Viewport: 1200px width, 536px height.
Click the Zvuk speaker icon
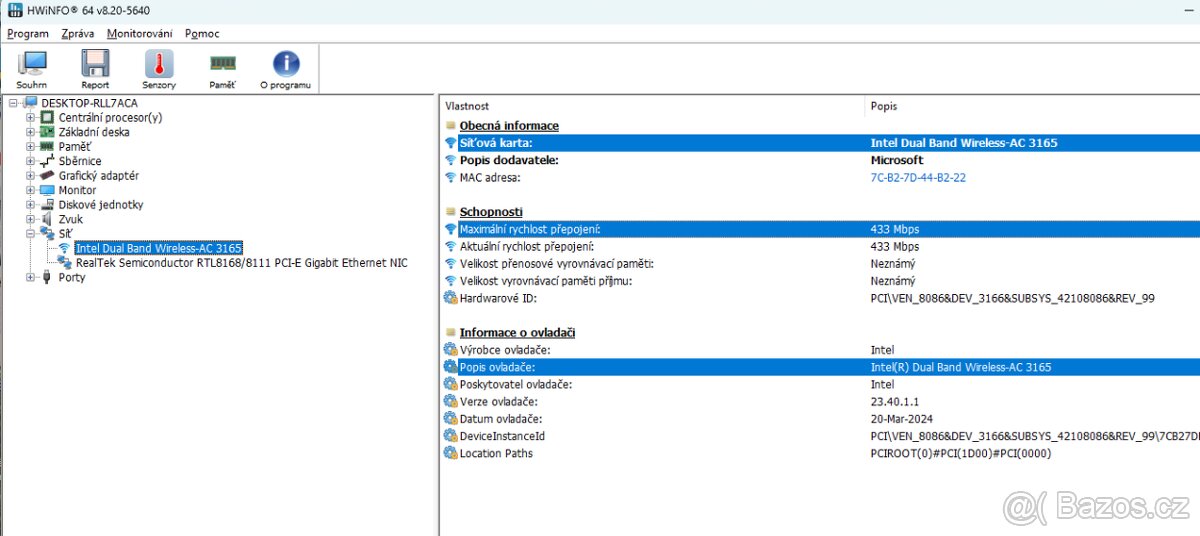click(x=47, y=219)
